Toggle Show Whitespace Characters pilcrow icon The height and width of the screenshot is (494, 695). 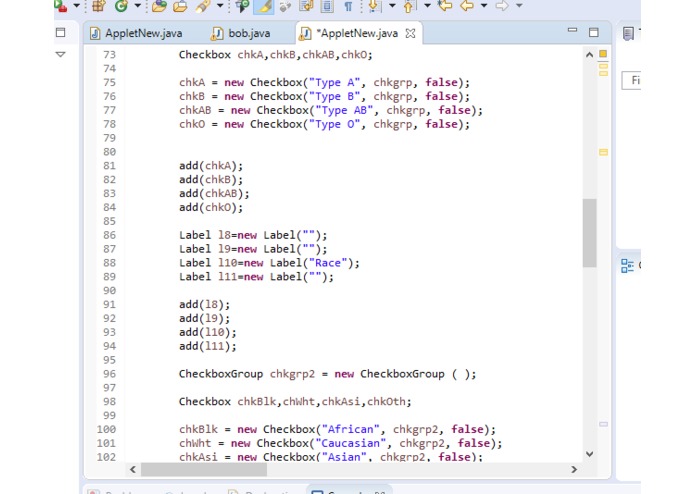point(348,6)
